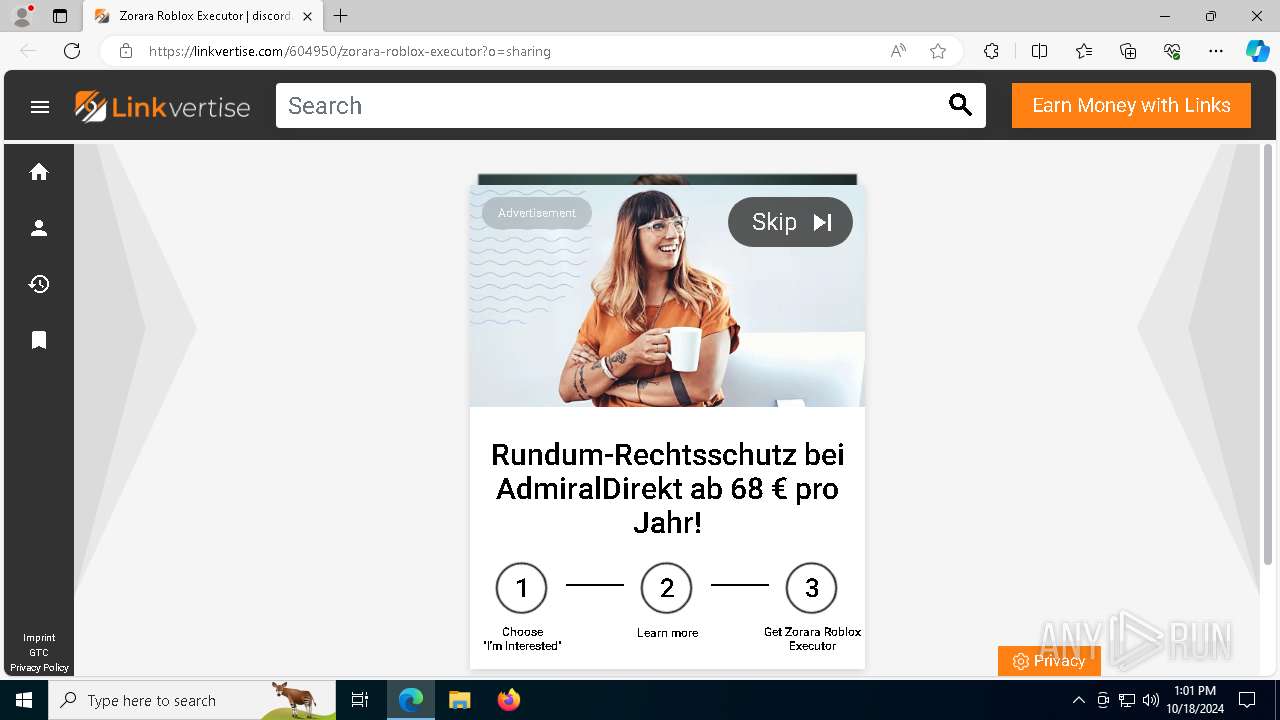Click the Advertisement label badge
This screenshot has width=1280, height=720.
pyautogui.click(x=537, y=213)
